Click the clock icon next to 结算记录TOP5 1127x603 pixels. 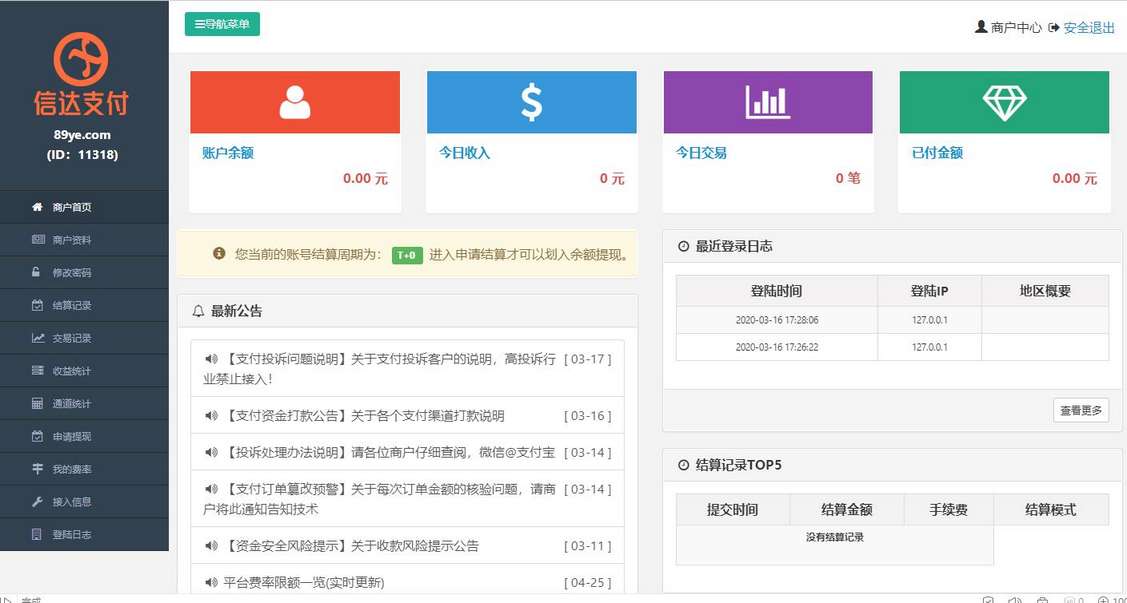[684, 465]
